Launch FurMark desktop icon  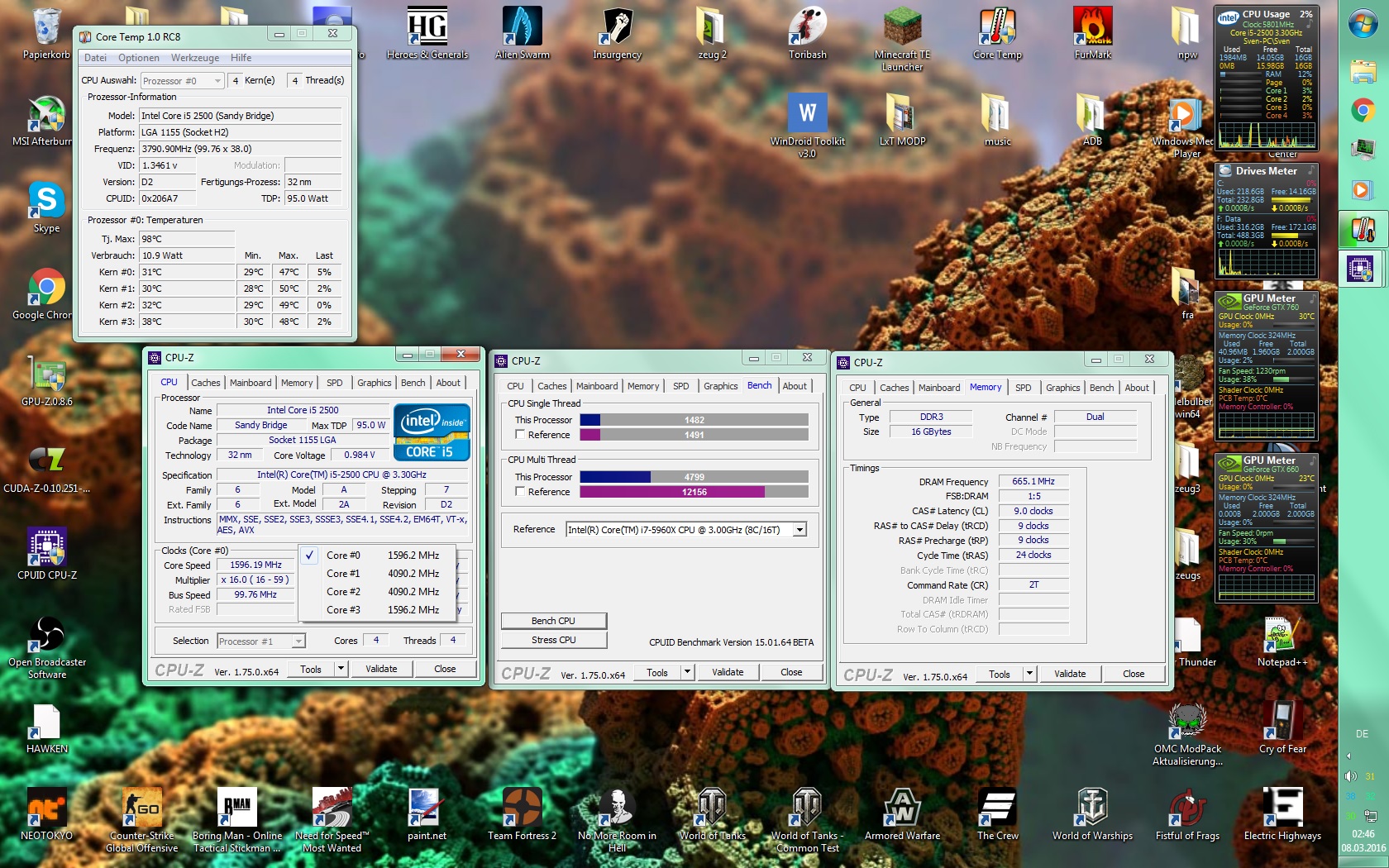1092,33
